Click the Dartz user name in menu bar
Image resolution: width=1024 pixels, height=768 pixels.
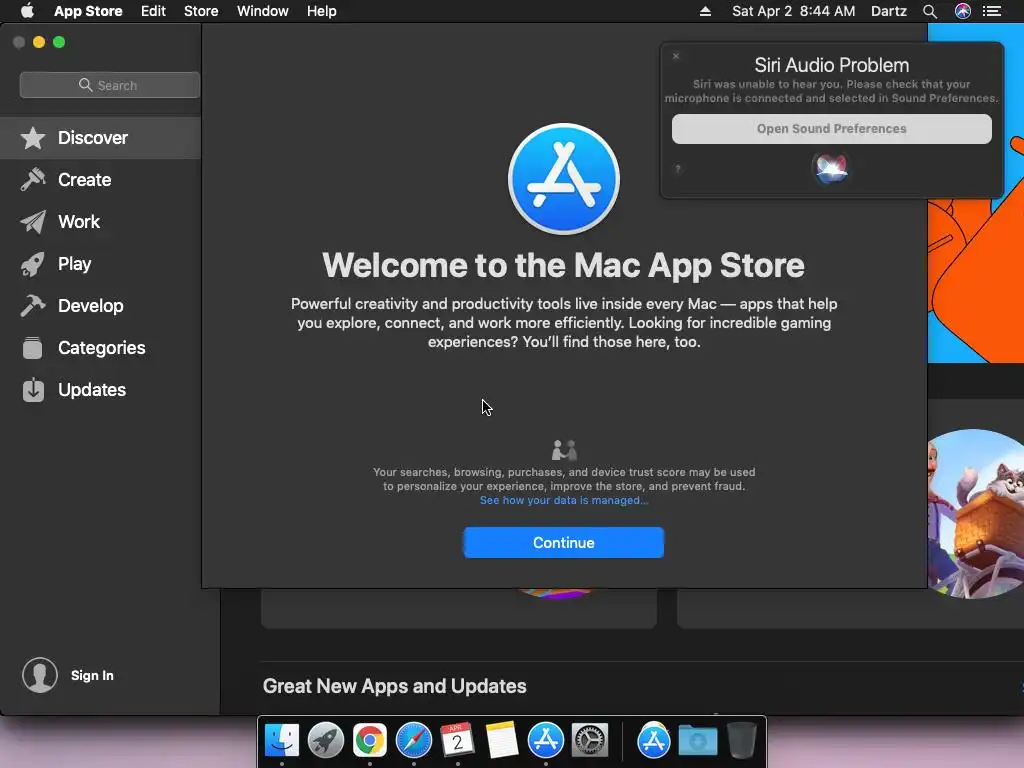889,11
